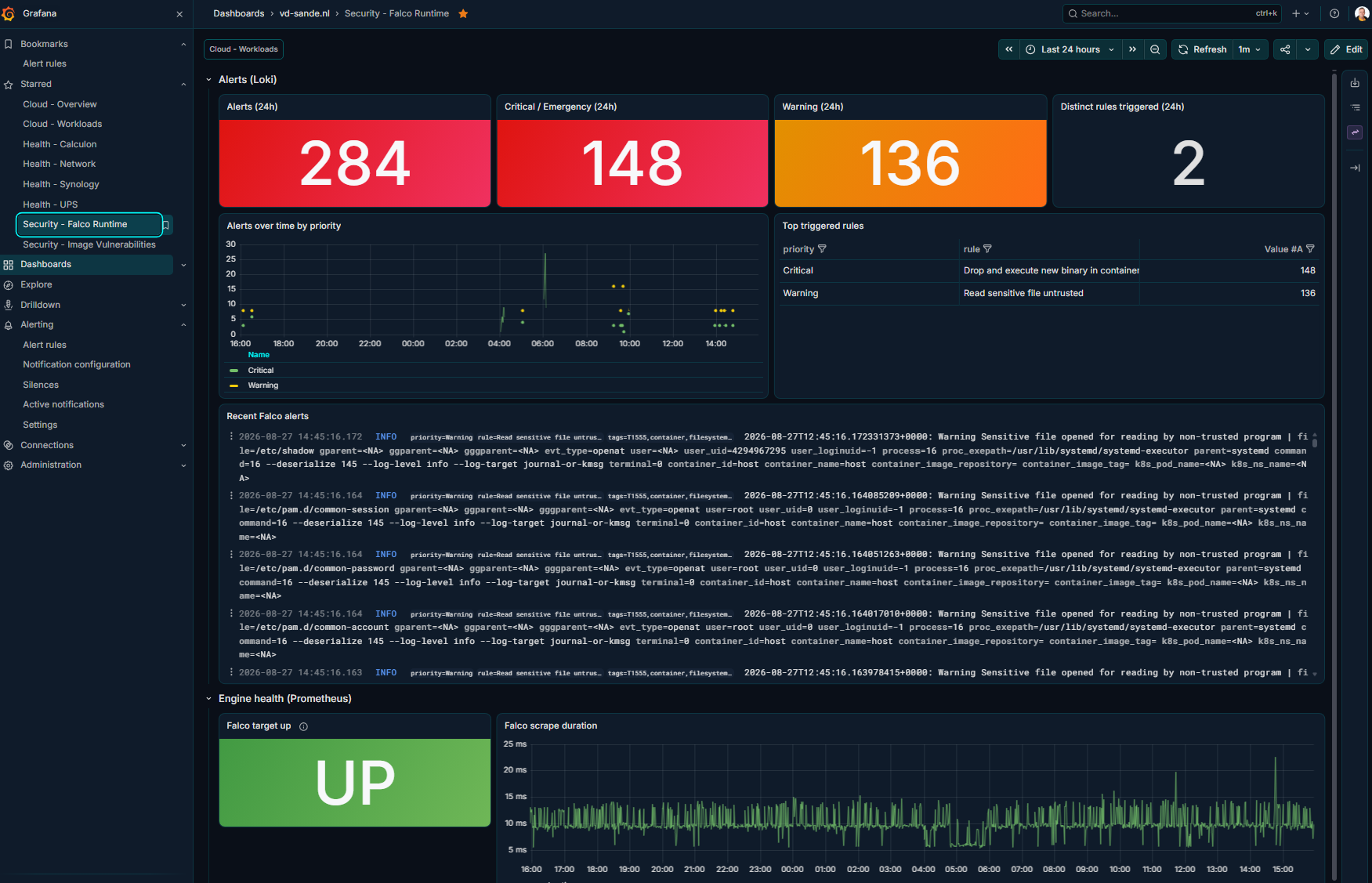Collapse the Engine health (Prometheus) row
This screenshot has height=883, width=1372.
[208, 699]
